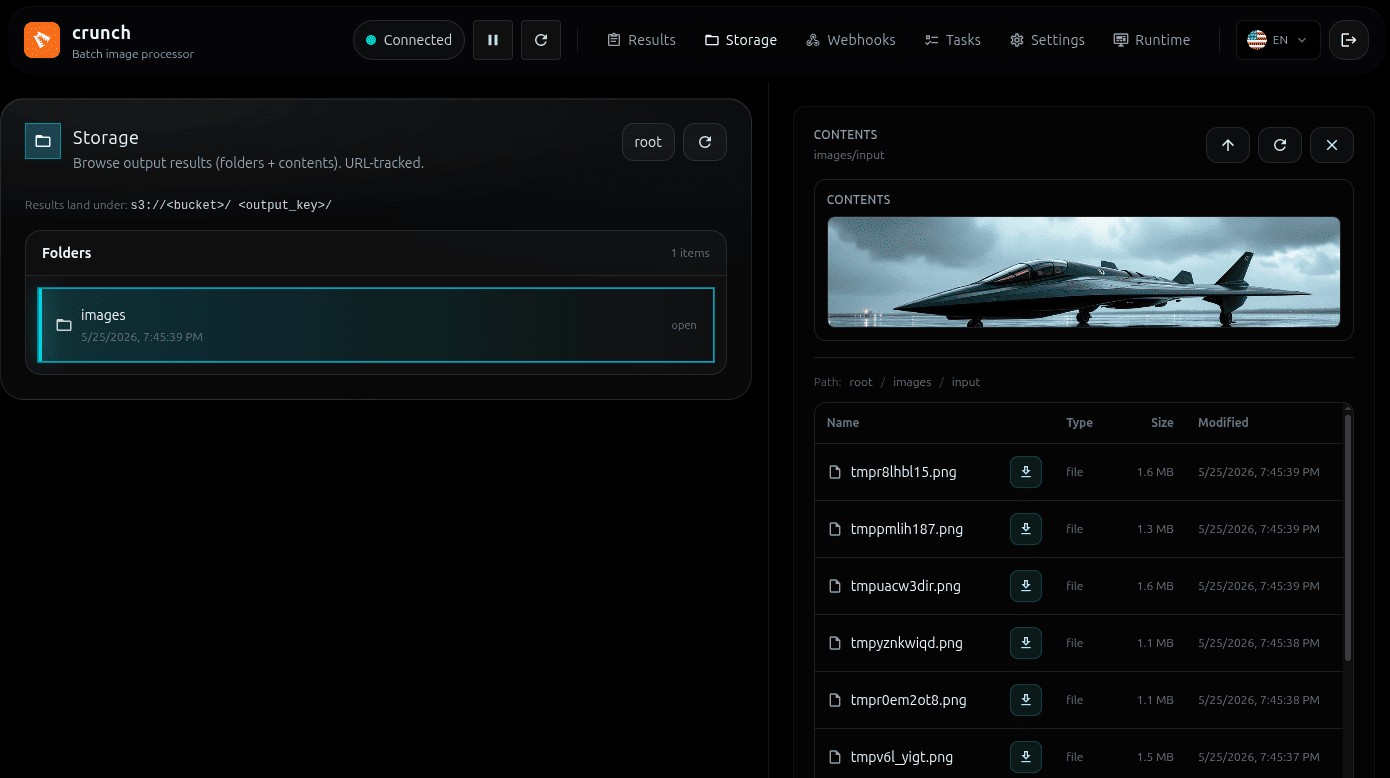Open the Runtime tab
Viewport: 1390px width, 778px height.
click(1152, 40)
